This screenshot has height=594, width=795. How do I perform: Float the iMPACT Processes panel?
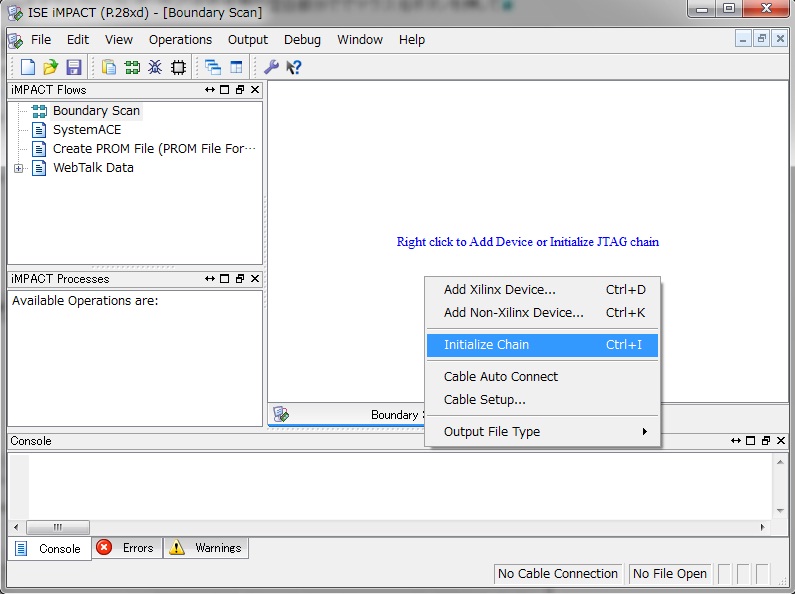240,279
